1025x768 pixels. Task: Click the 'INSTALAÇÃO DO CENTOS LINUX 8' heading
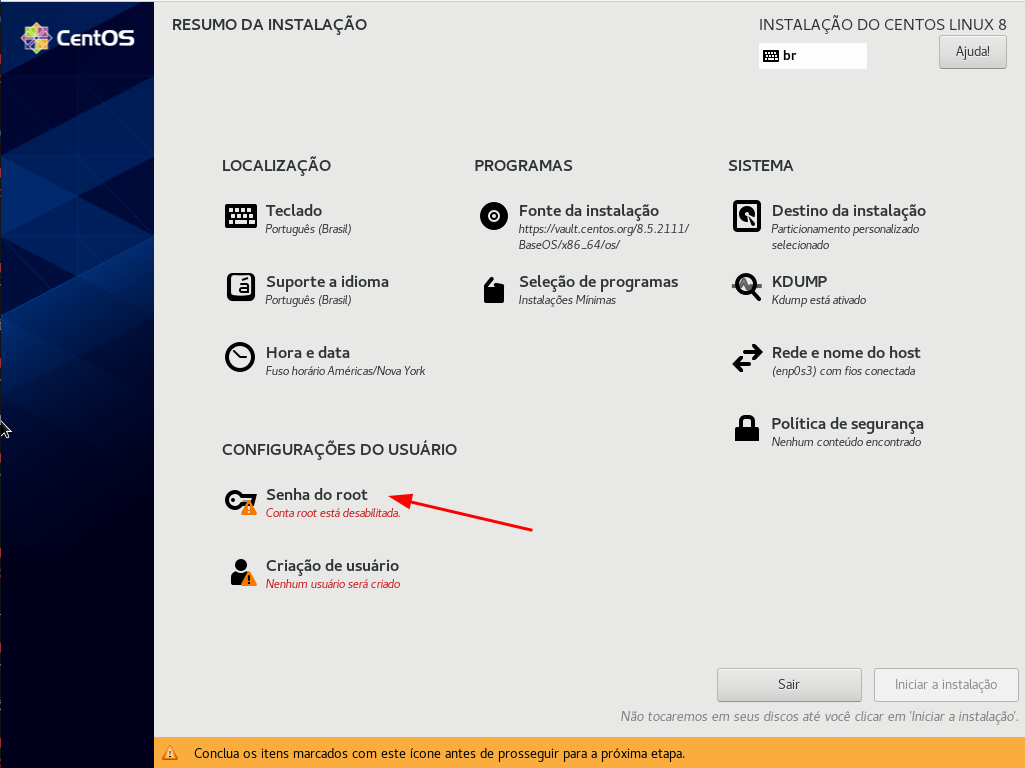(882, 25)
